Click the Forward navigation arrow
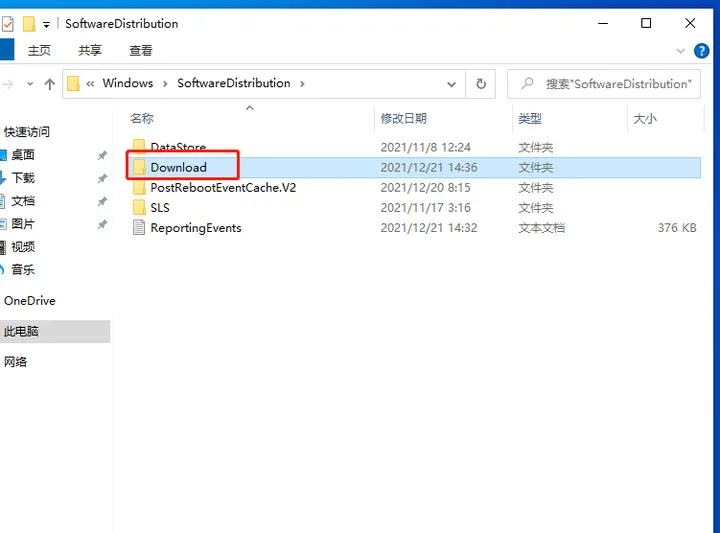This screenshot has width=720, height=533. click(7, 84)
